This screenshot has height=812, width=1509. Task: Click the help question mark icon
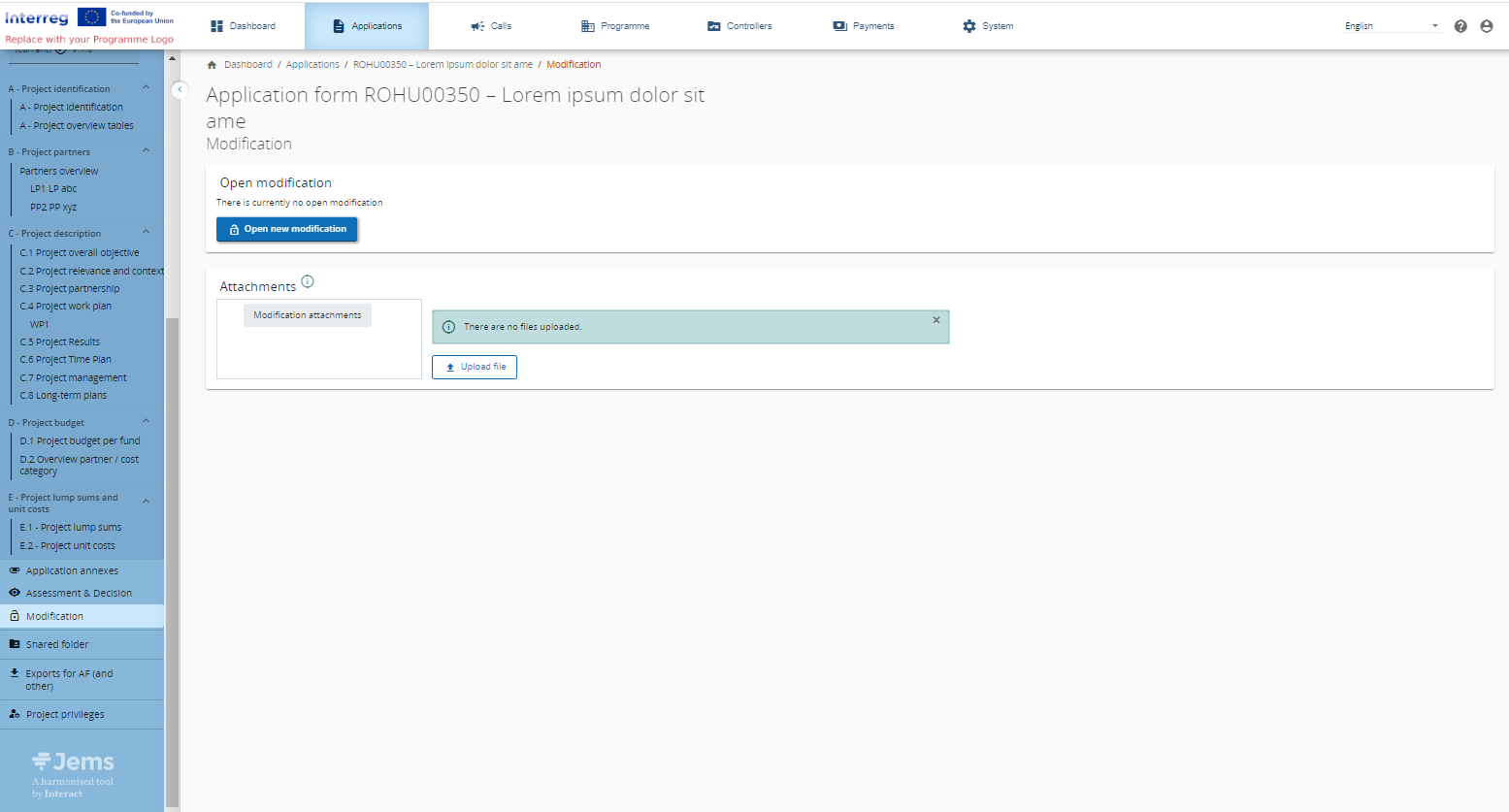[x=1460, y=26]
